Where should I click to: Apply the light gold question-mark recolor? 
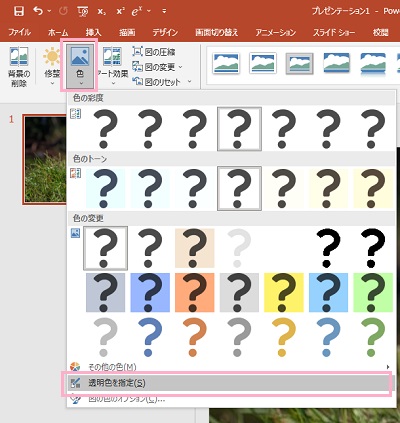284,337
